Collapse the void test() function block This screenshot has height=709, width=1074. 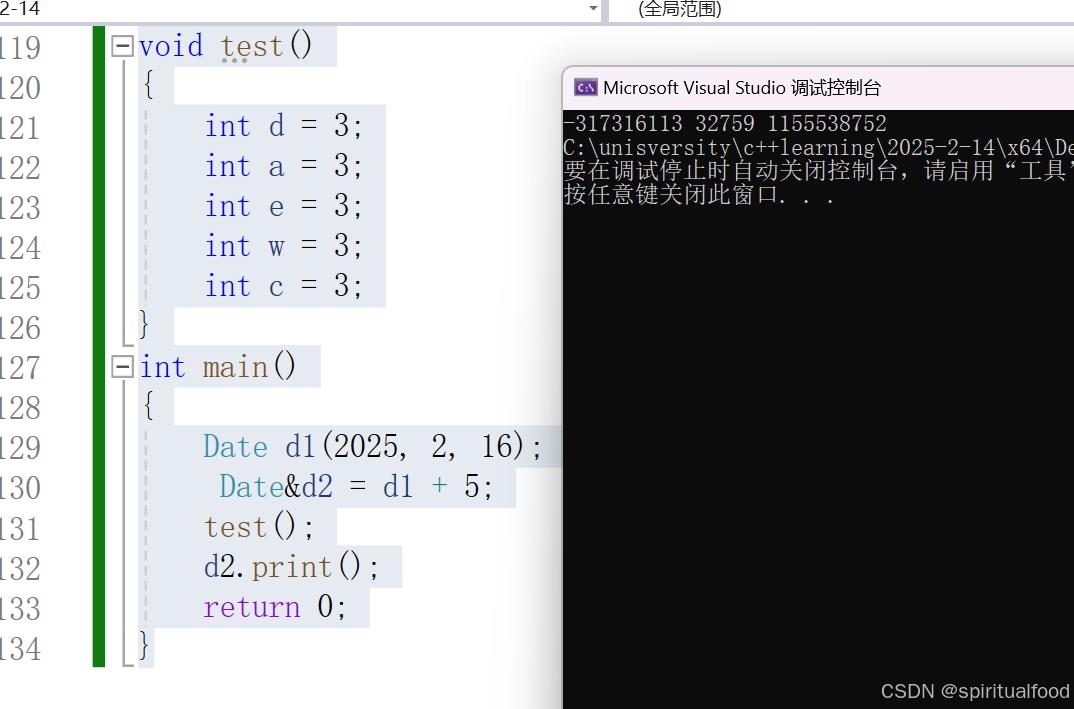coord(122,47)
